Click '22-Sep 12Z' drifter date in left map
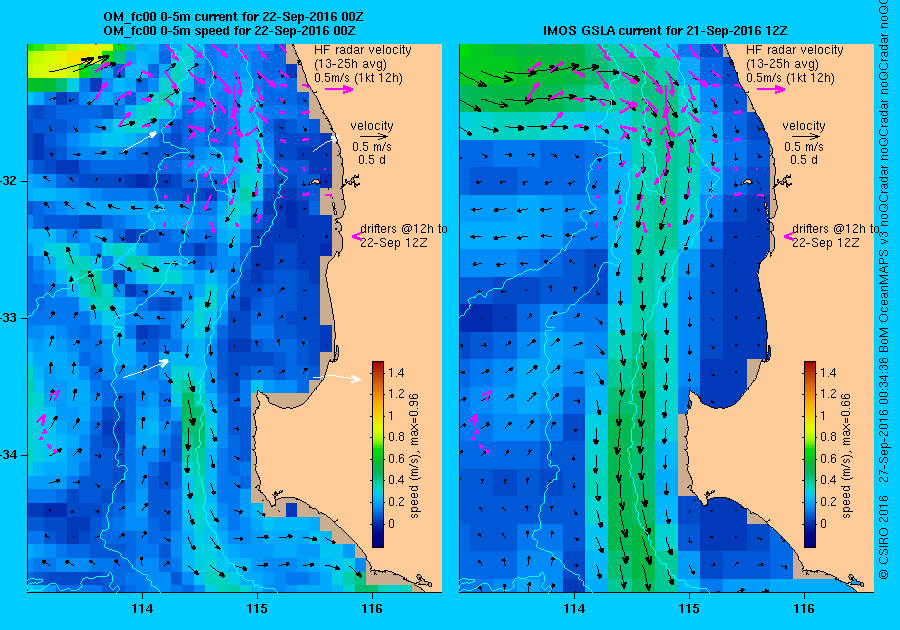Viewport: 900px width, 630px height. (394, 243)
